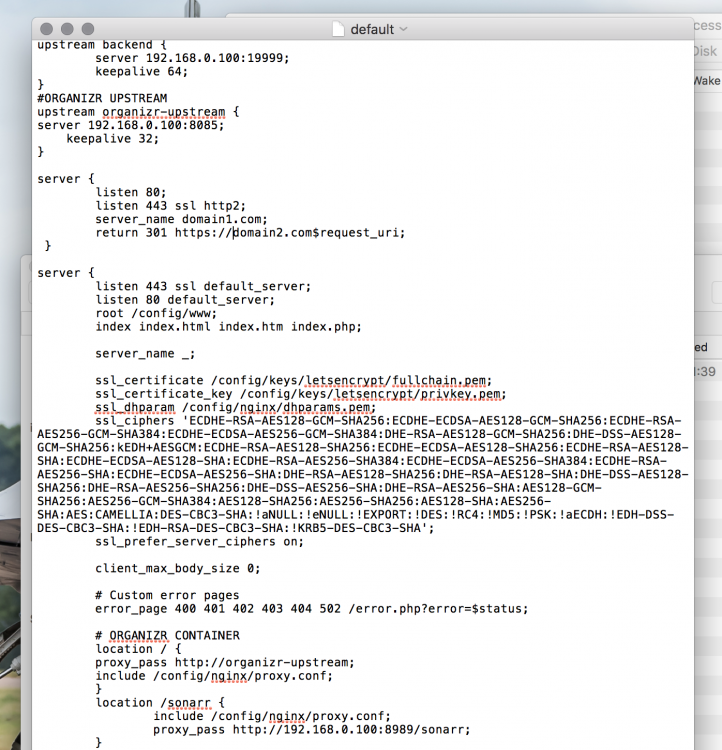Click the 'listen 80;' line
The width and height of the screenshot is (722, 750).
click(x=131, y=192)
